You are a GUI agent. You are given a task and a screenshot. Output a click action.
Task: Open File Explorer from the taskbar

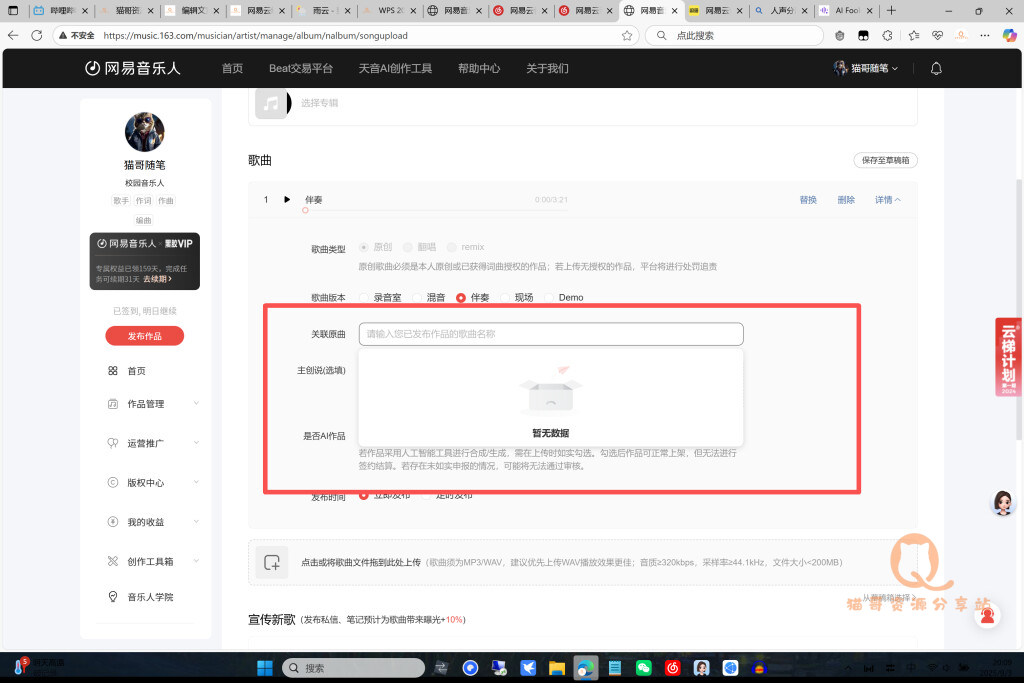click(556, 668)
